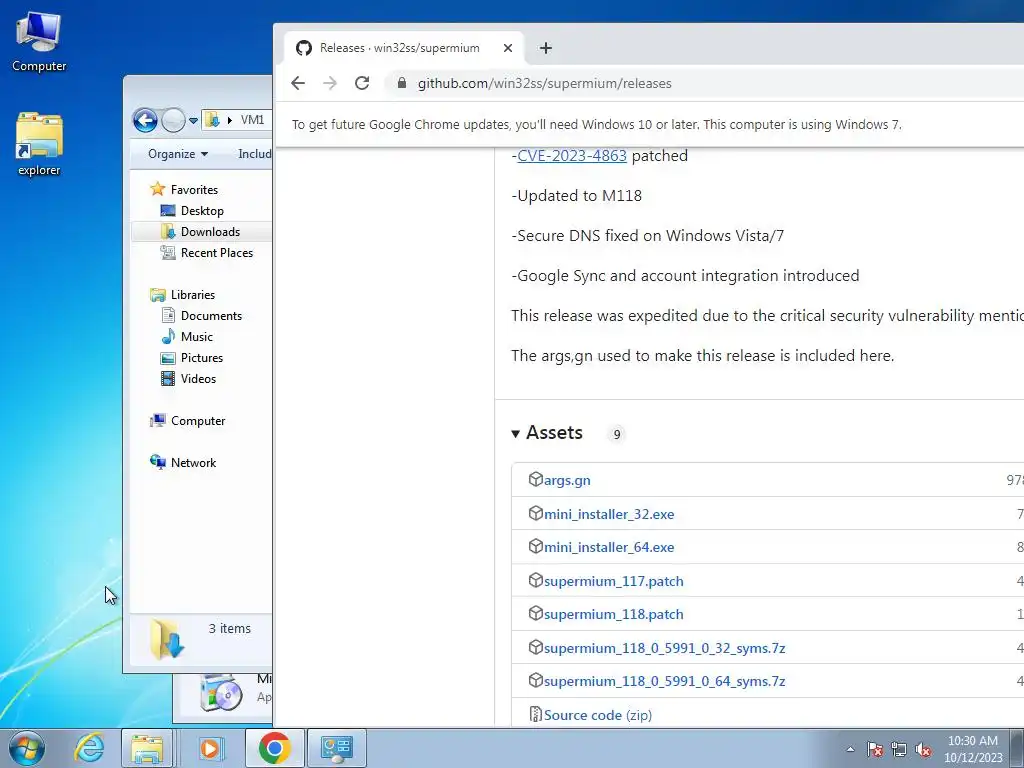
Task: Download supermium_118_0_5991_0_64_syms.7z
Action: point(664,681)
